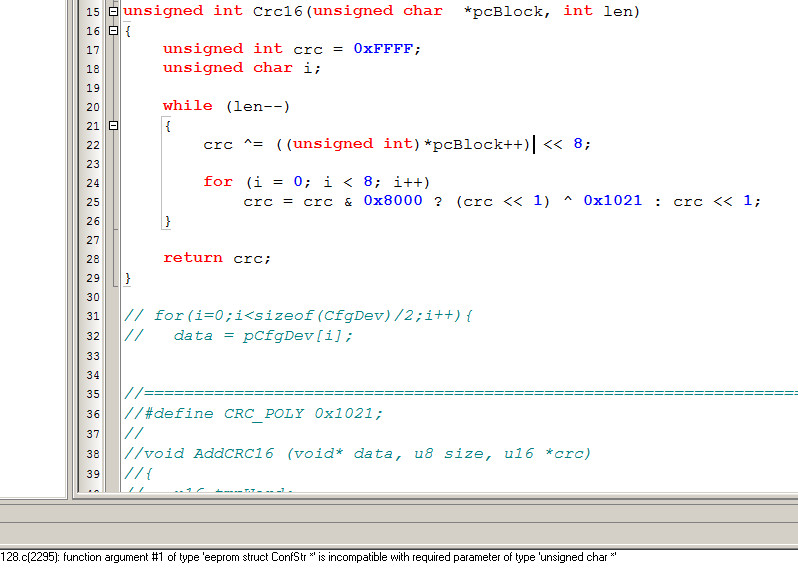This screenshot has width=798, height=569.
Task: Place cursor on the 0xFFFF hex value
Action: 387,49
